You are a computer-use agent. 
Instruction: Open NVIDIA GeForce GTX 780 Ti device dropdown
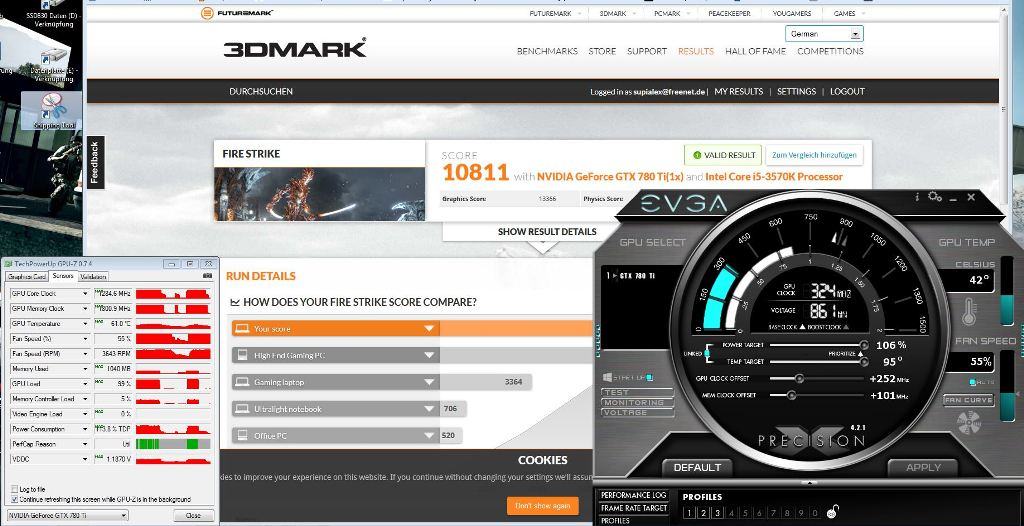tap(67, 516)
